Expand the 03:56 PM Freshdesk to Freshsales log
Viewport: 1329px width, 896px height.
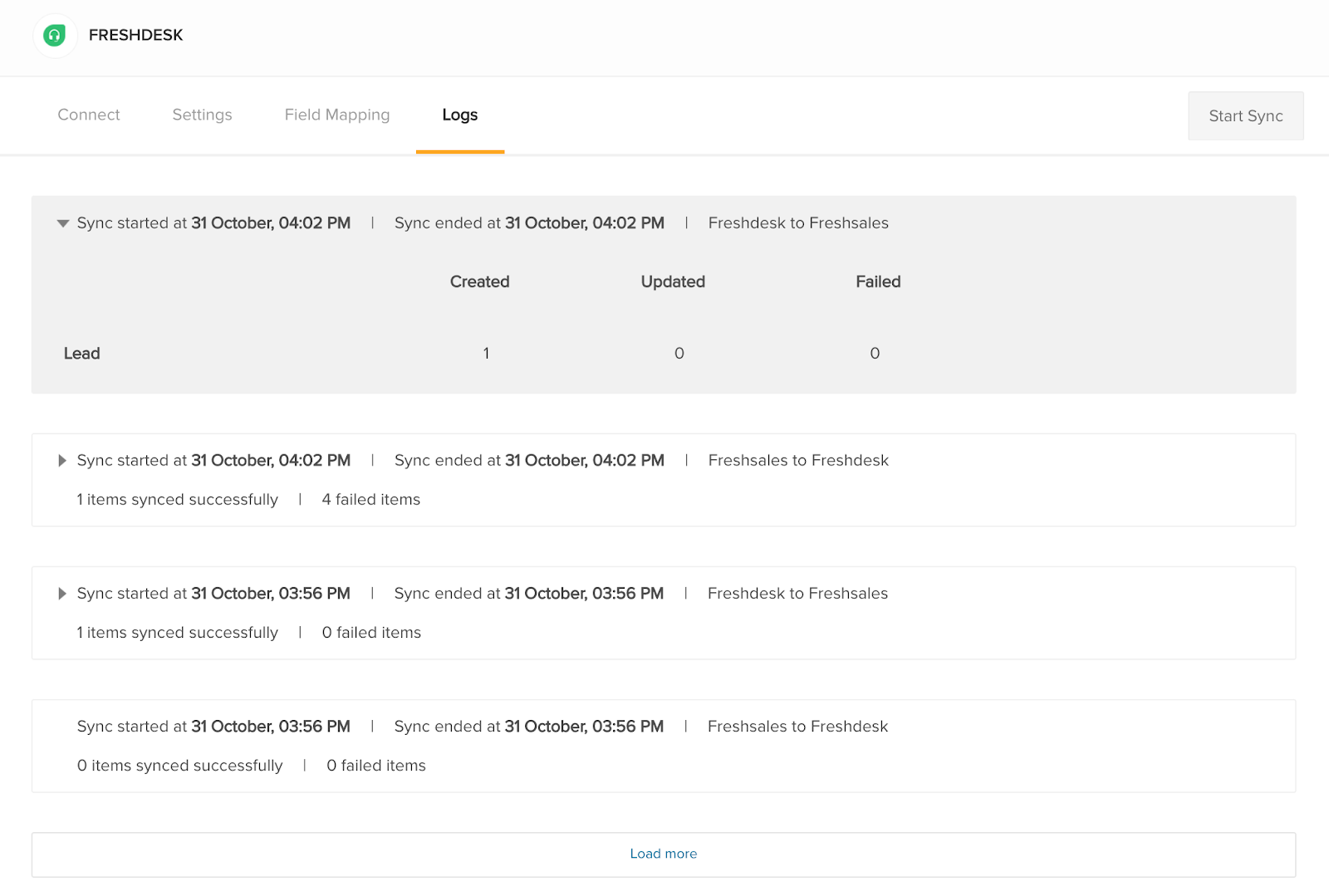coord(62,594)
